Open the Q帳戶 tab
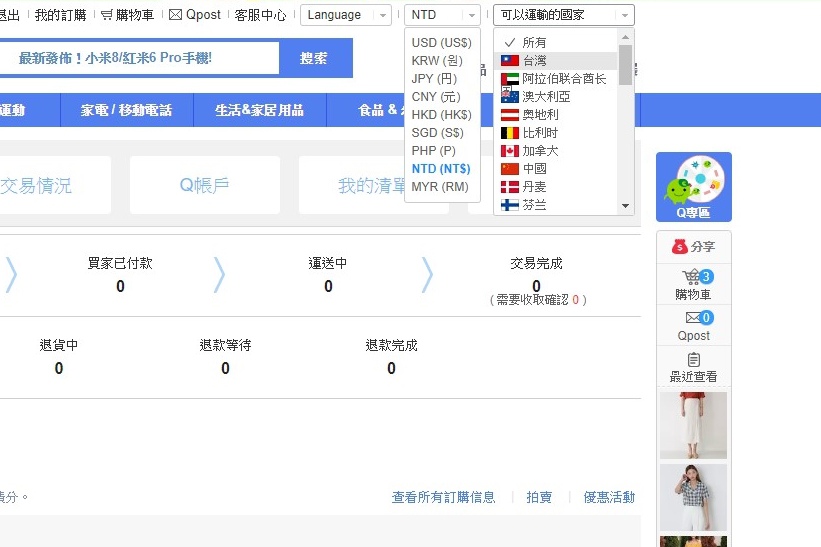Image resolution: width=821 pixels, height=547 pixels. (205, 185)
